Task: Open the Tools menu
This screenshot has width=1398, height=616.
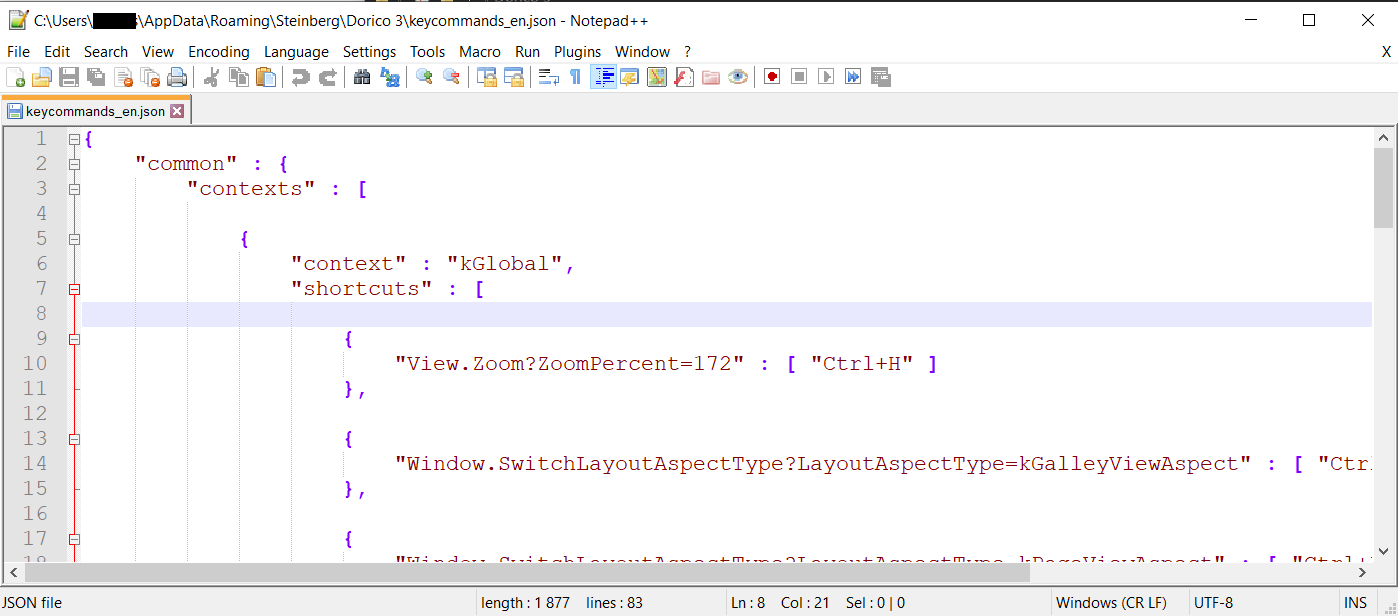Action: coord(427,52)
